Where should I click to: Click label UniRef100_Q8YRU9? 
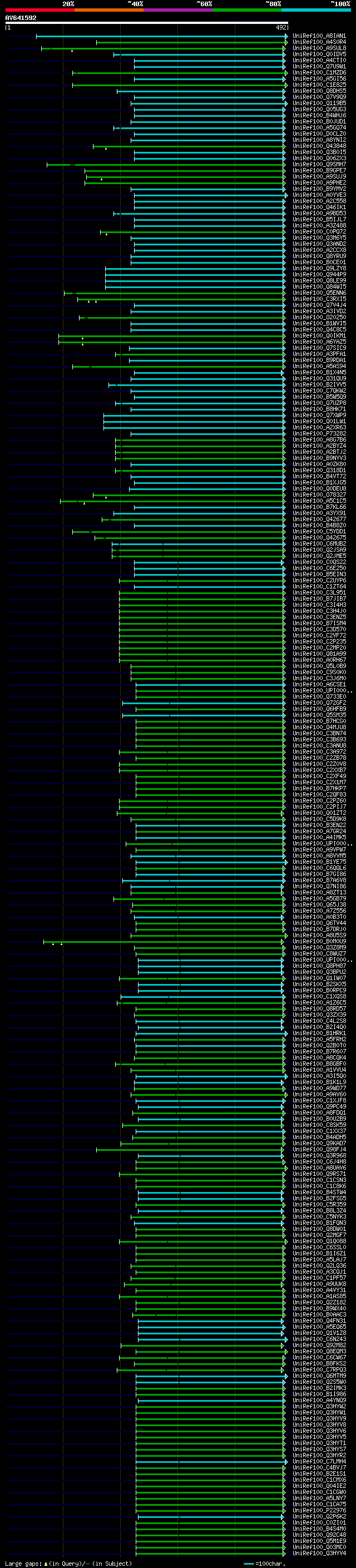coord(319,256)
